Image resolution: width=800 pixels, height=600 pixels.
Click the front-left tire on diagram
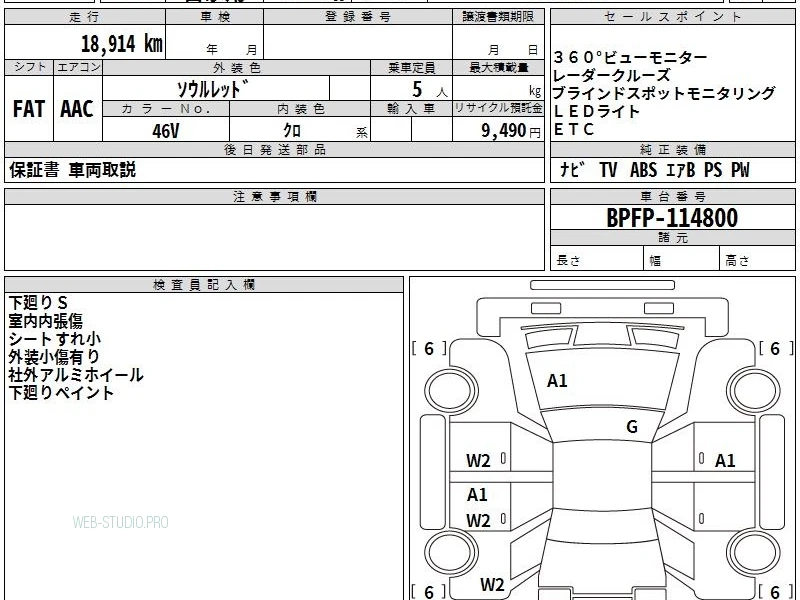[x=451, y=390]
